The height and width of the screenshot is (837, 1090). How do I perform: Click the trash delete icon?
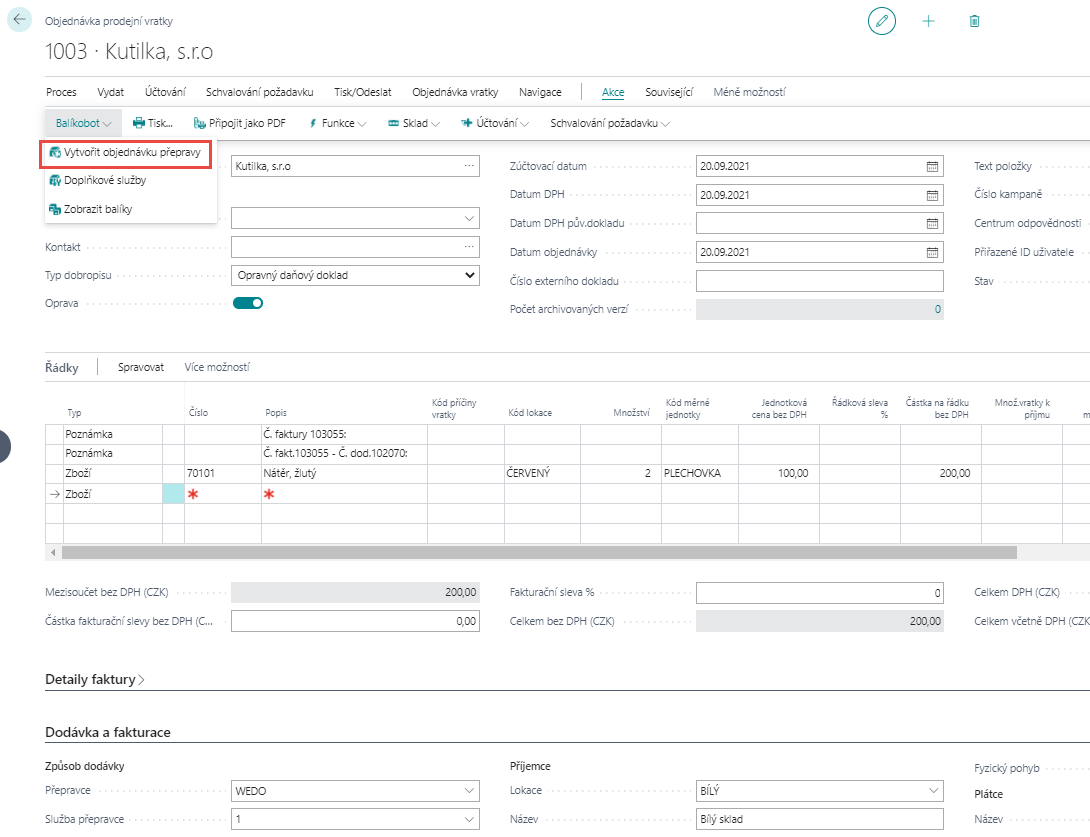[974, 21]
